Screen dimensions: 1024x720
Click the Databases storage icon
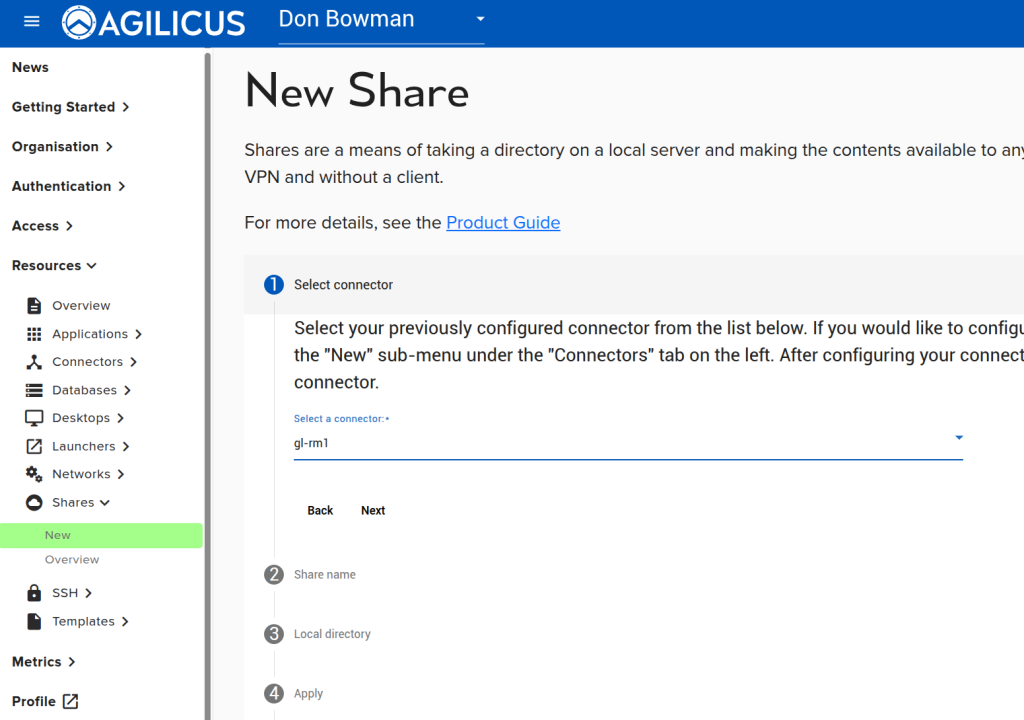coord(34,390)
